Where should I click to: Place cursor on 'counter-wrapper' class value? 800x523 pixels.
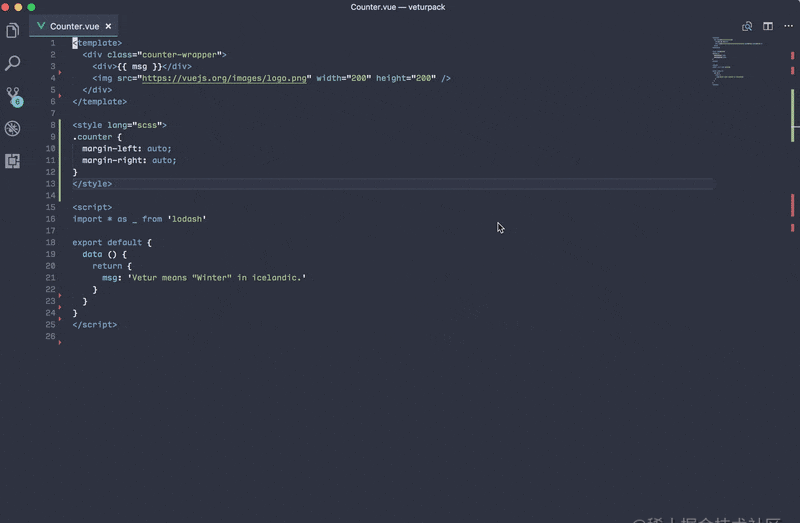click(x=179, y=55)
